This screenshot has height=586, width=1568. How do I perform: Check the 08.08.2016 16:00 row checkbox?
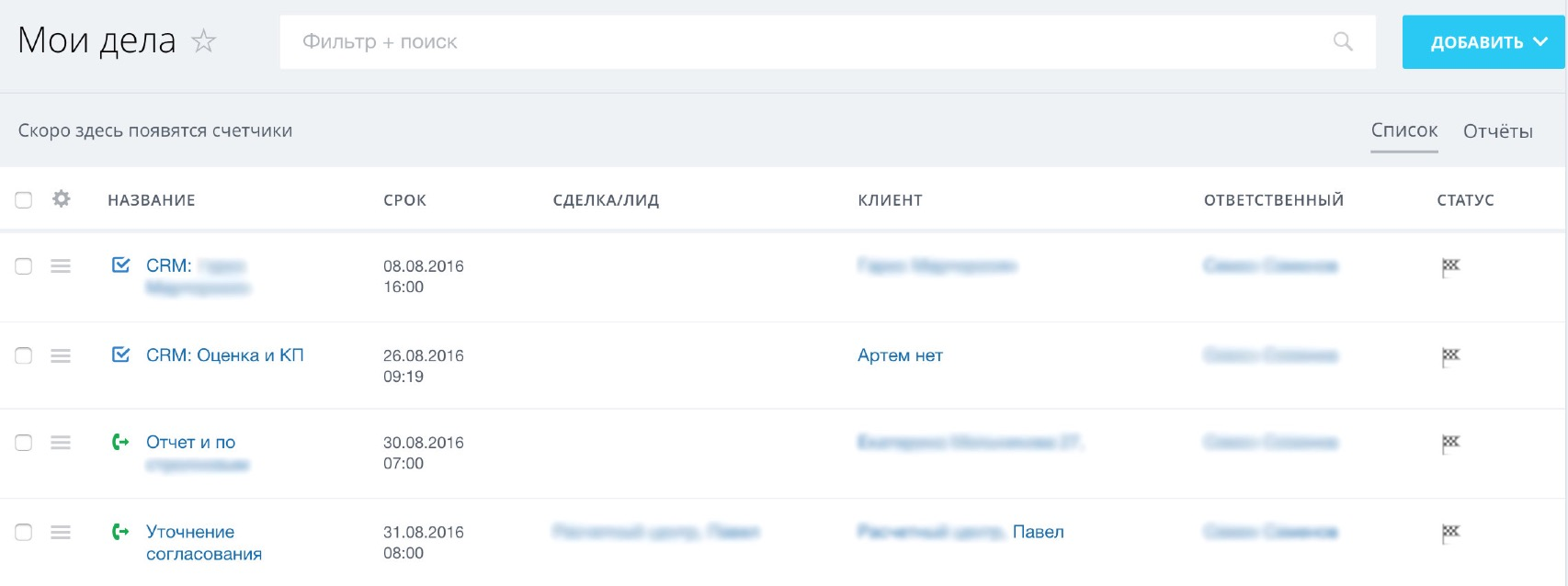[24, 266]
